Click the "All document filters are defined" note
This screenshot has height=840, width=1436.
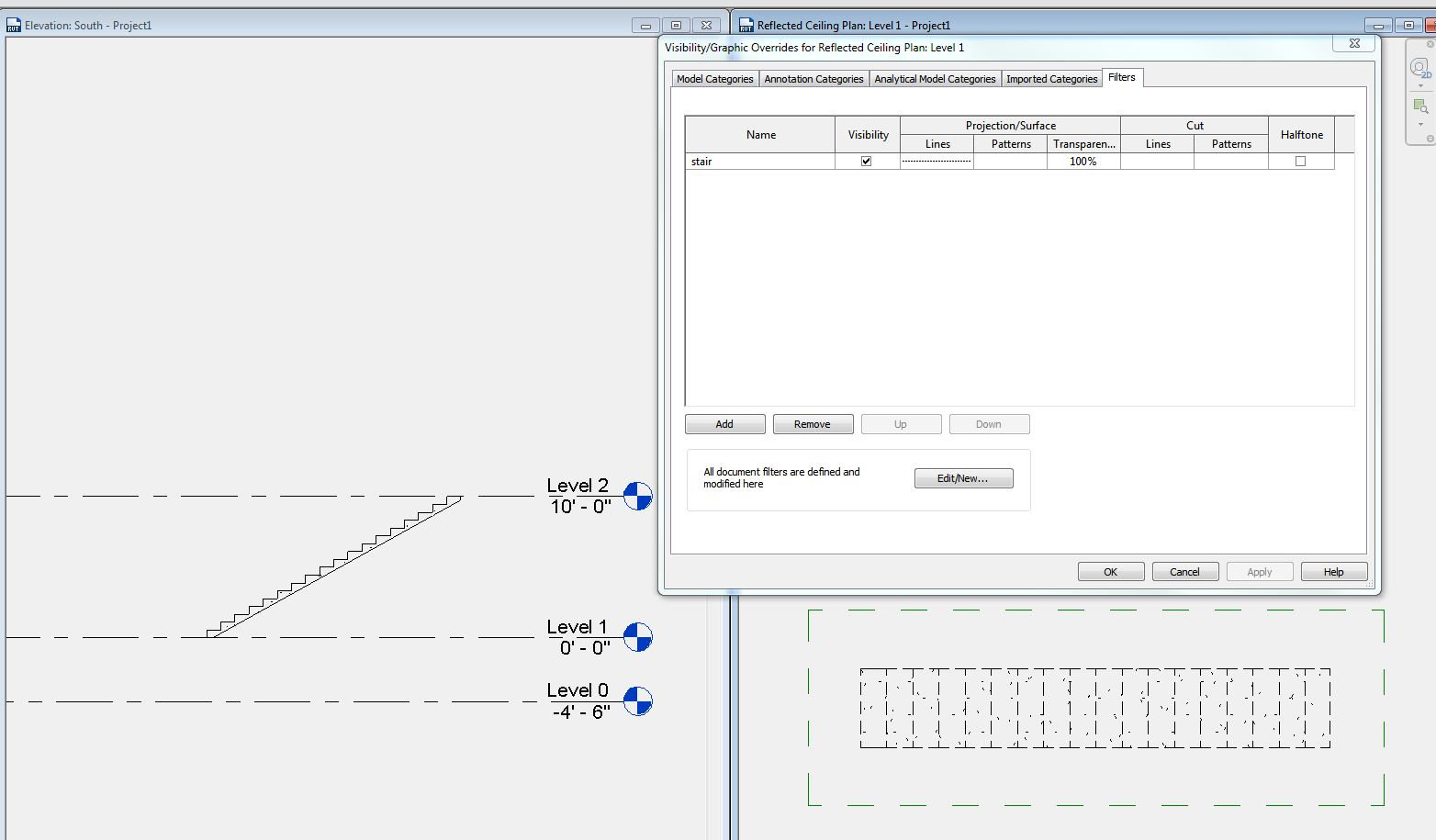point(781,477)
